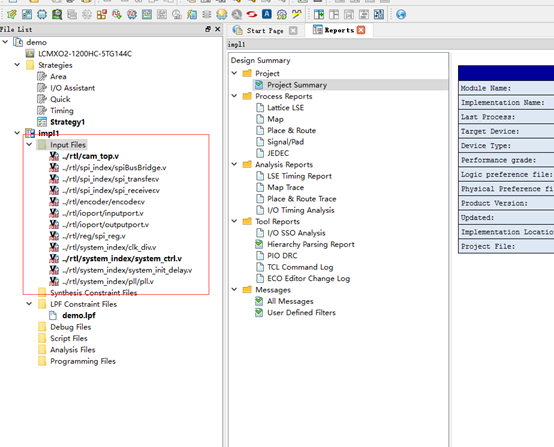Click the waveform with green arrow icon

117,14
